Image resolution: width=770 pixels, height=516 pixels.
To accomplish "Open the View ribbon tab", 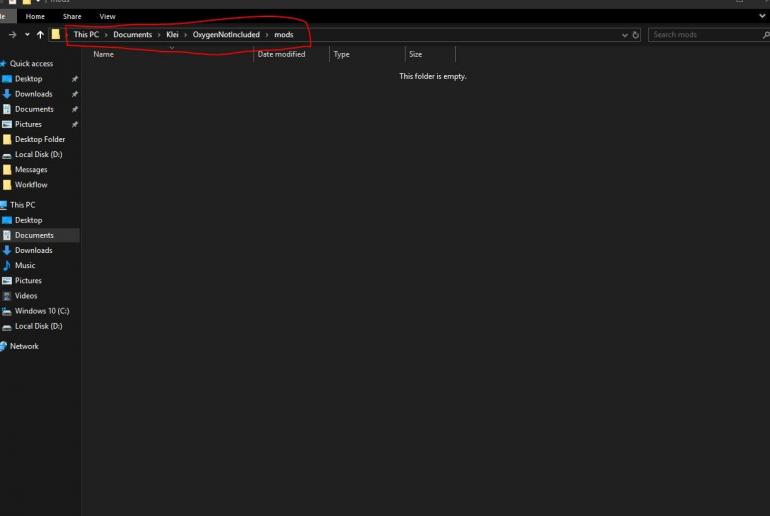I will pos(107,16).
